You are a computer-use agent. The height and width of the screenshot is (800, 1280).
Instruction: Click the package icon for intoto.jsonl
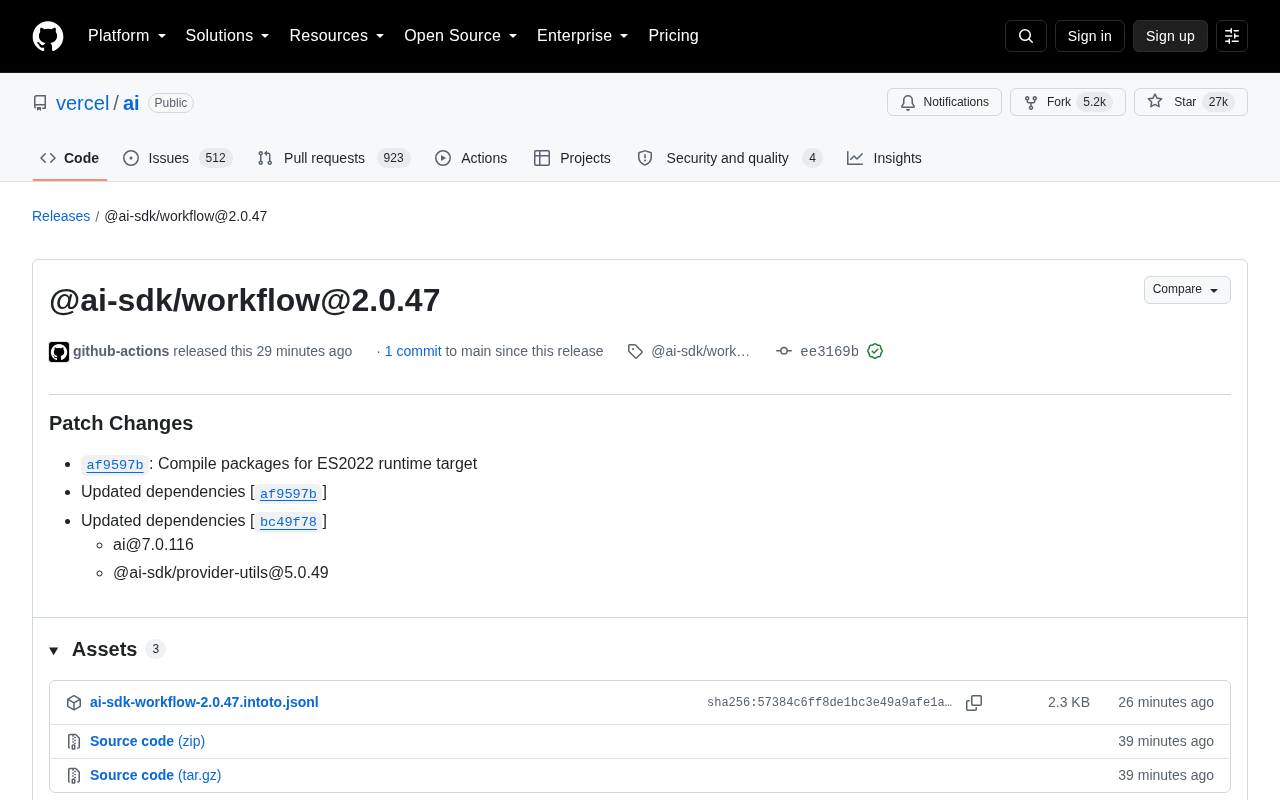[74, 703]
